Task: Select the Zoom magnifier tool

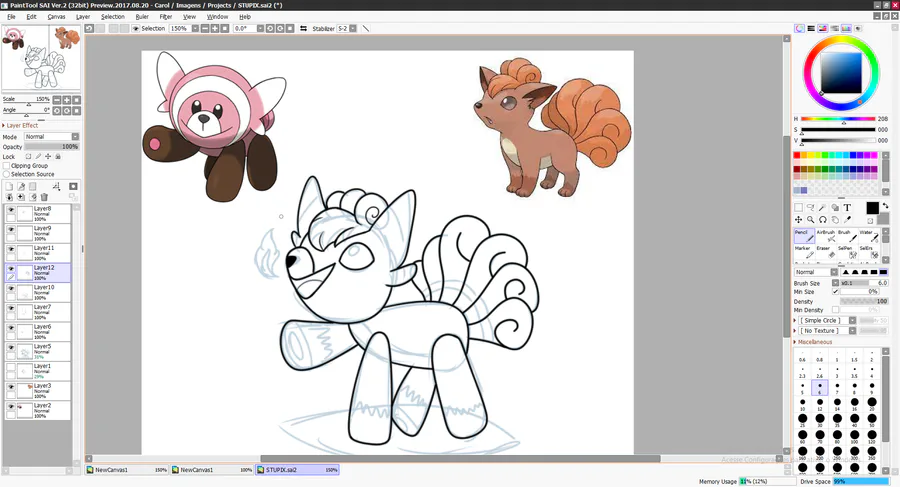Action: click(x=810, y=219)
